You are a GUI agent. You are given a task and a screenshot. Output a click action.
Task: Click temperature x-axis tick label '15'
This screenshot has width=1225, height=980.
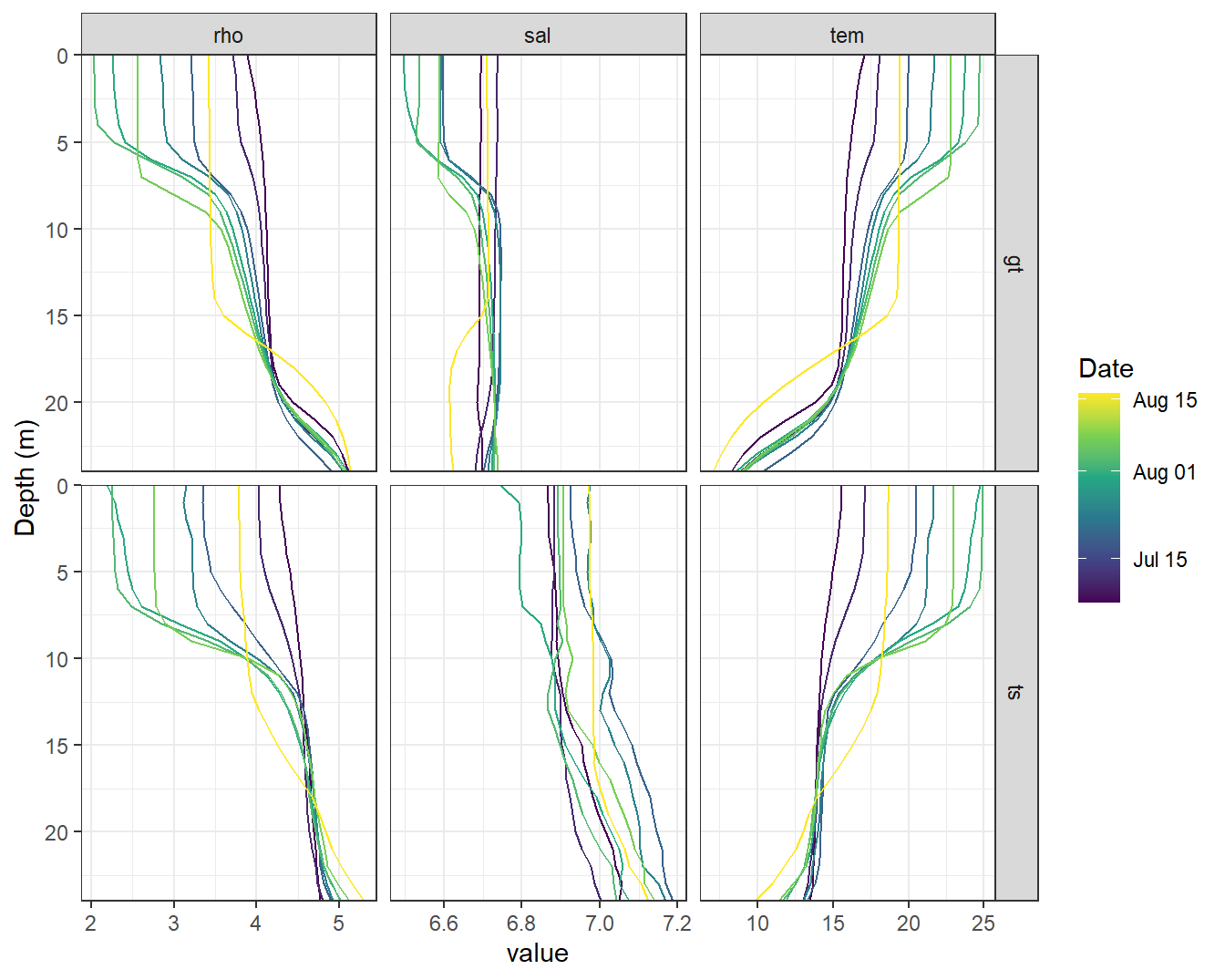833,923
